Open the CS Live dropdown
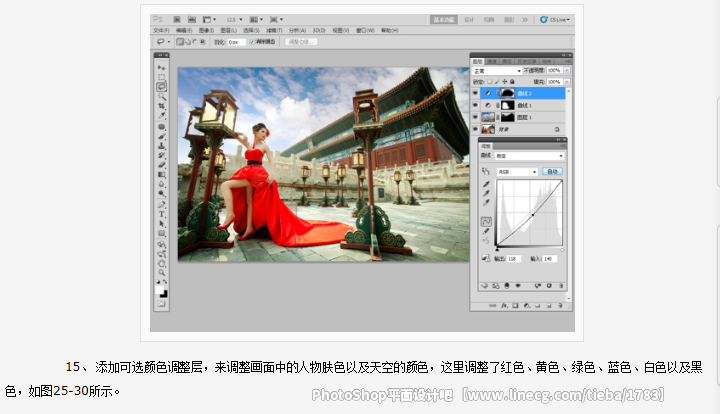The width and height of the screenshot is (720, 414). [555, 20]
